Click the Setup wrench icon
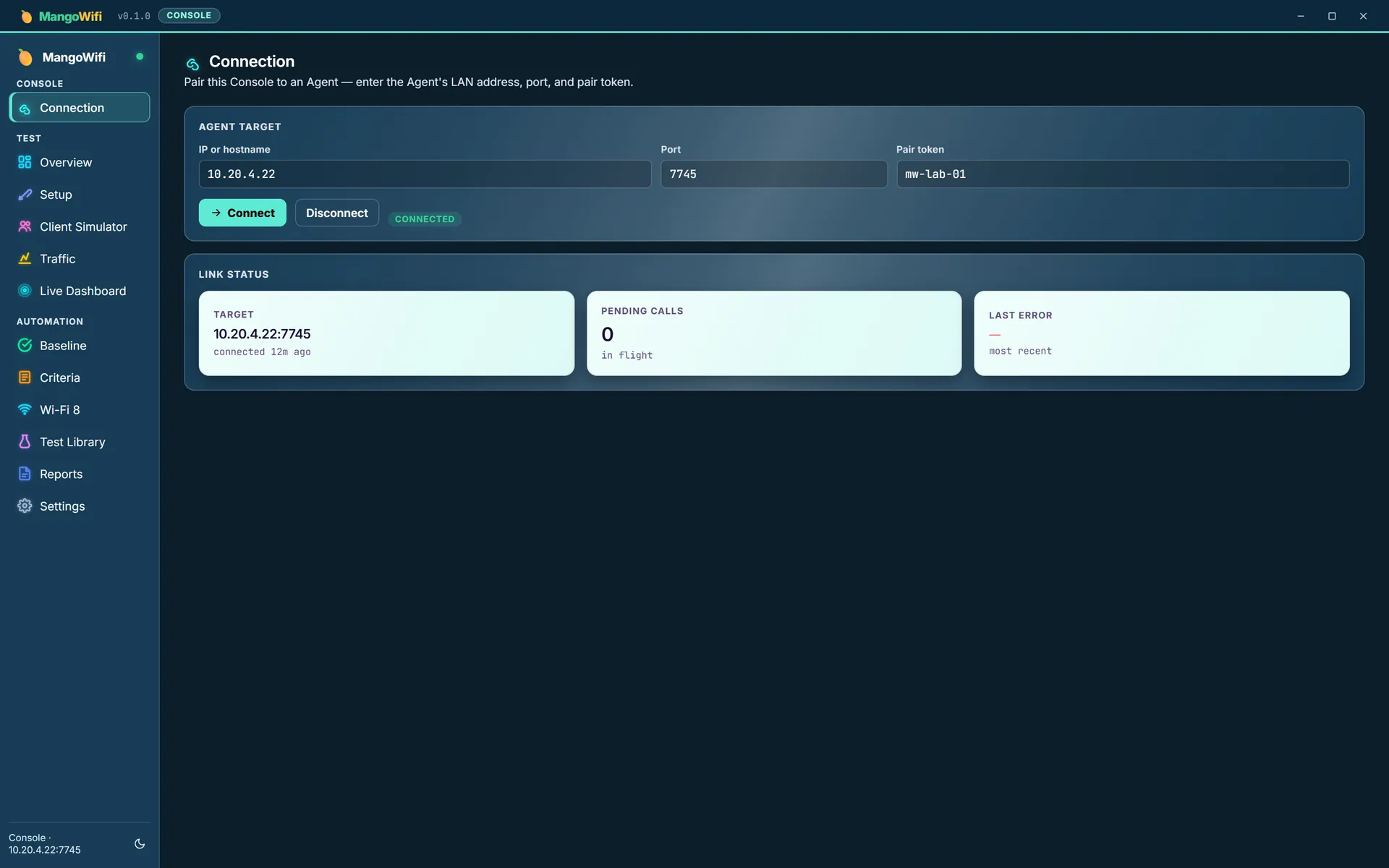The height and width of the screenshot is (868, 1389). (25, 195)
